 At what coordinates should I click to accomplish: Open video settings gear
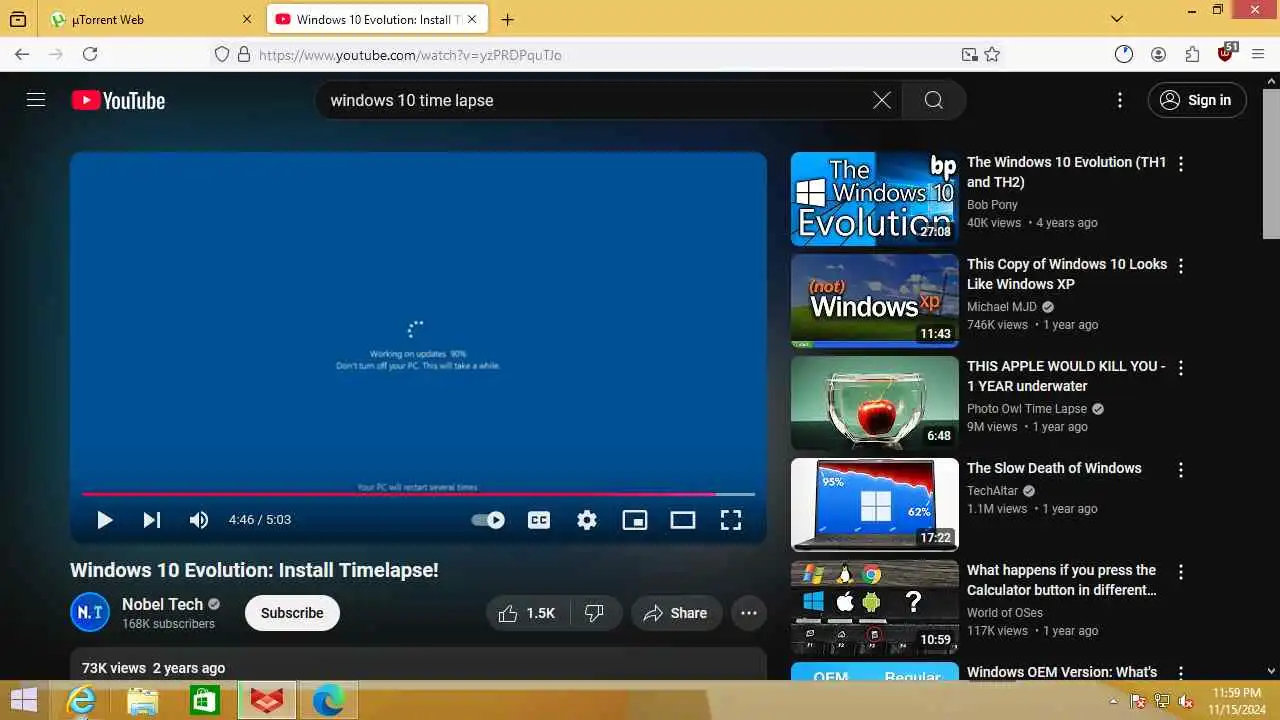(587, 520)
